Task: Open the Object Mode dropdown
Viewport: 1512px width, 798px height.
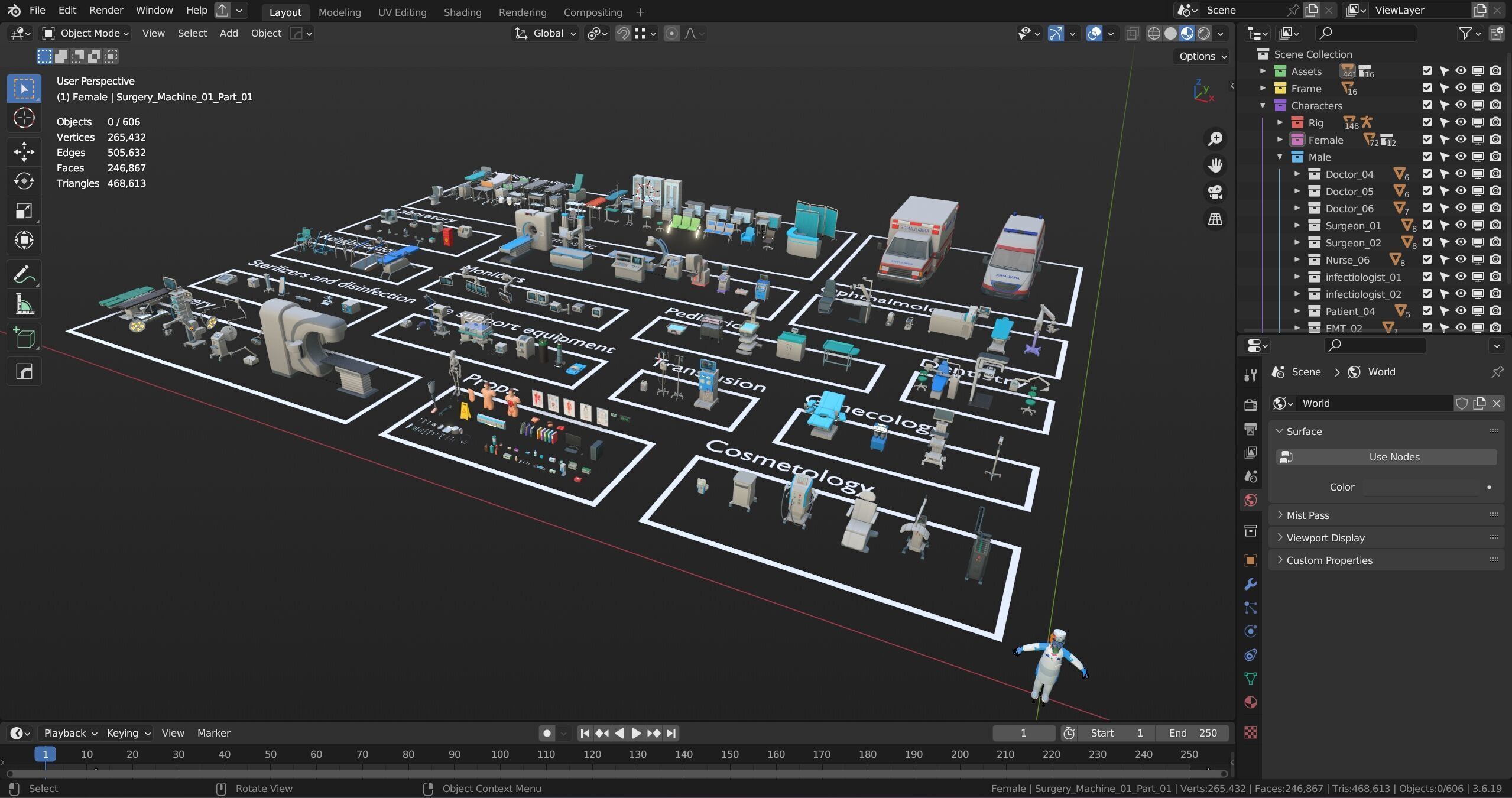Action: [86, 34]
